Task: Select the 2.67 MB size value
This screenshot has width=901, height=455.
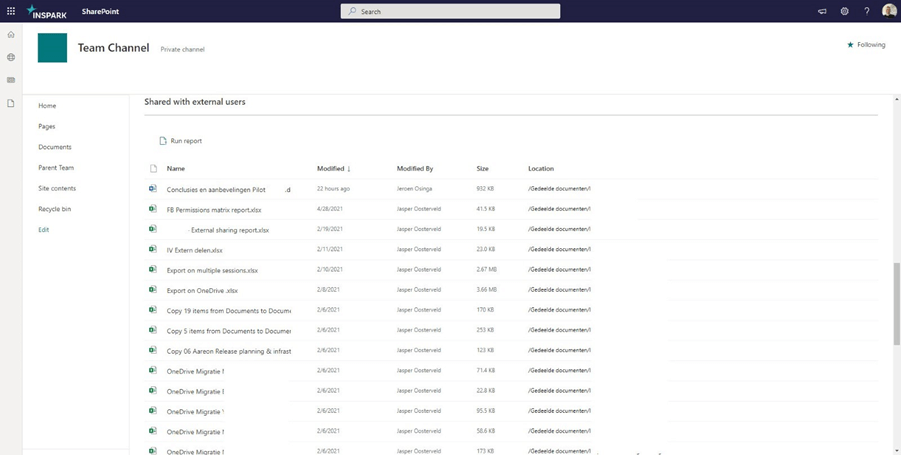Action: (x=487, y=269)
